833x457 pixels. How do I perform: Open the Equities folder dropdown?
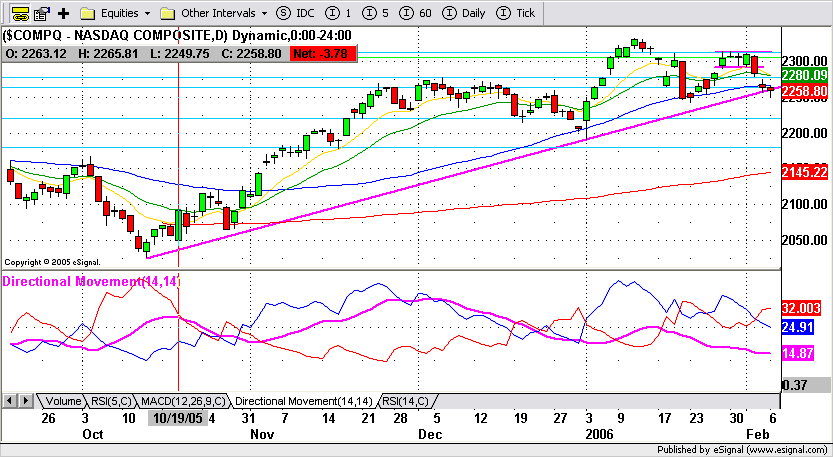(147, 13)
